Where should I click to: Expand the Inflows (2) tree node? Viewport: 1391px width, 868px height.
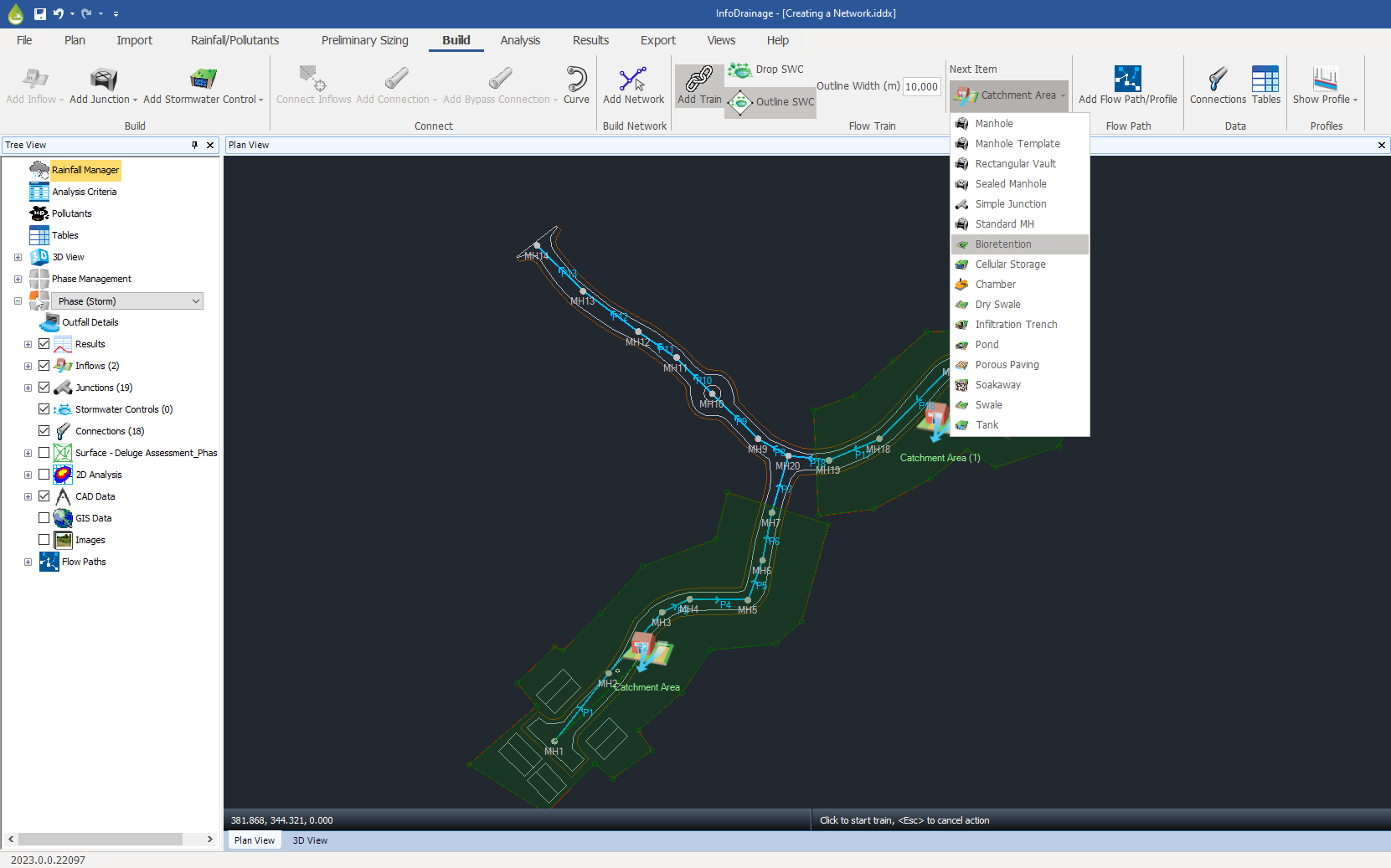click(x=28, y=366)
